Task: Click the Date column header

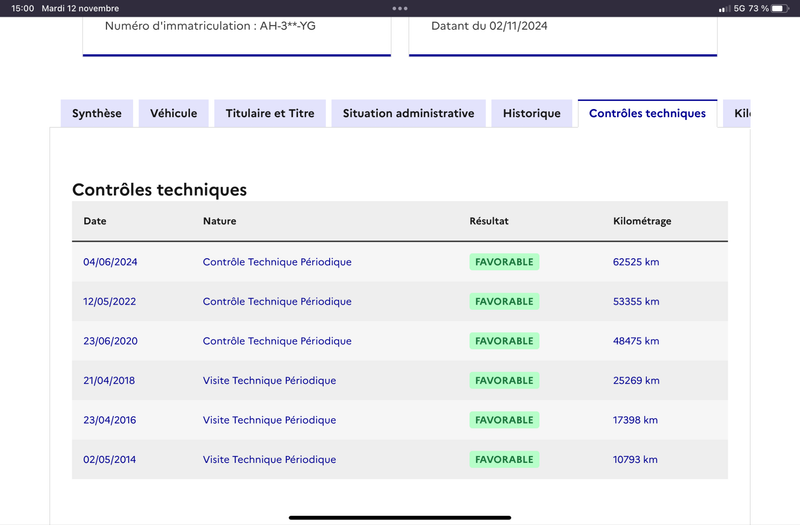Action: pos(95,221)
